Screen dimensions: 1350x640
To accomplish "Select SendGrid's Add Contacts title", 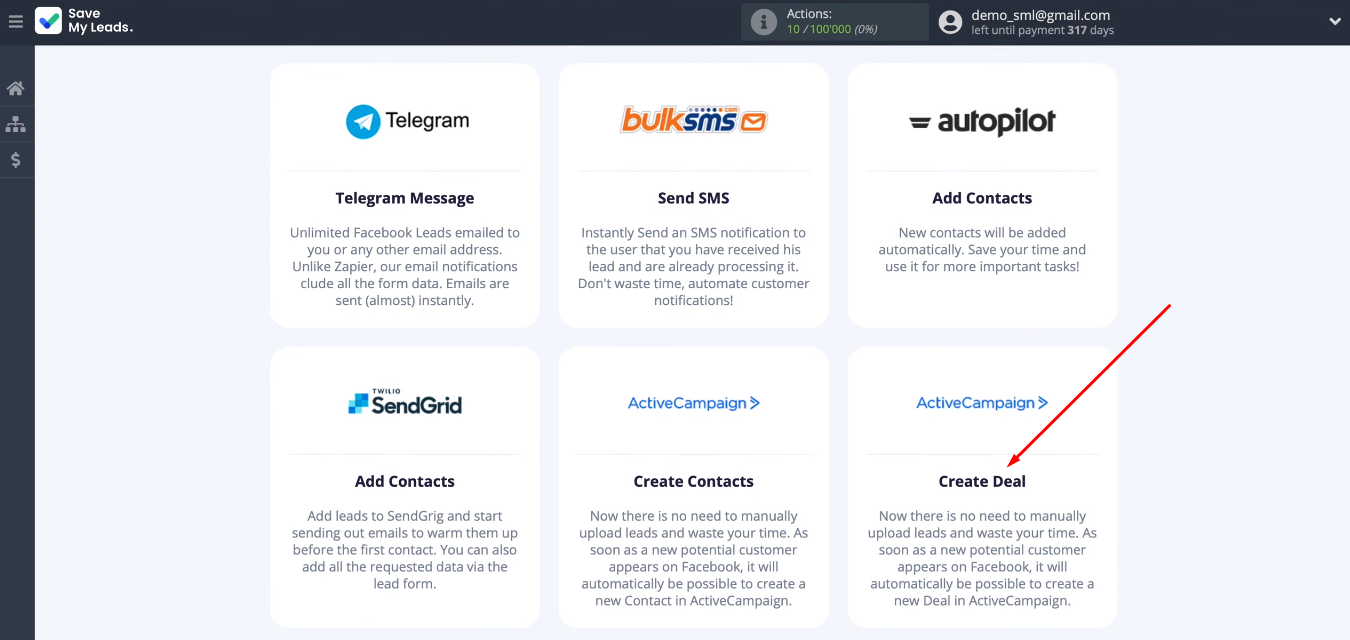I will (405, 481).
